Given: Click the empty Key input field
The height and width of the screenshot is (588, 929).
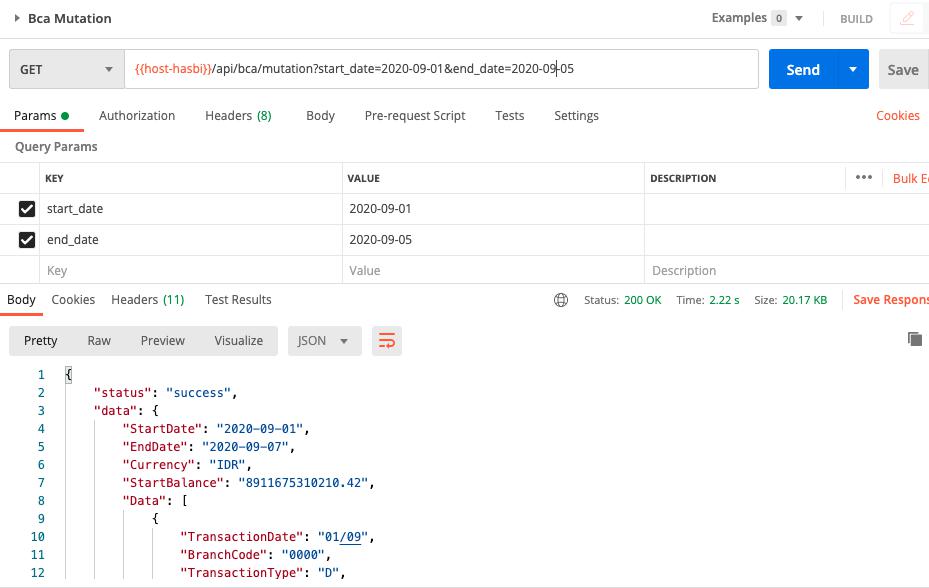Looking at the screenshot, I should [x=191, y=270].
